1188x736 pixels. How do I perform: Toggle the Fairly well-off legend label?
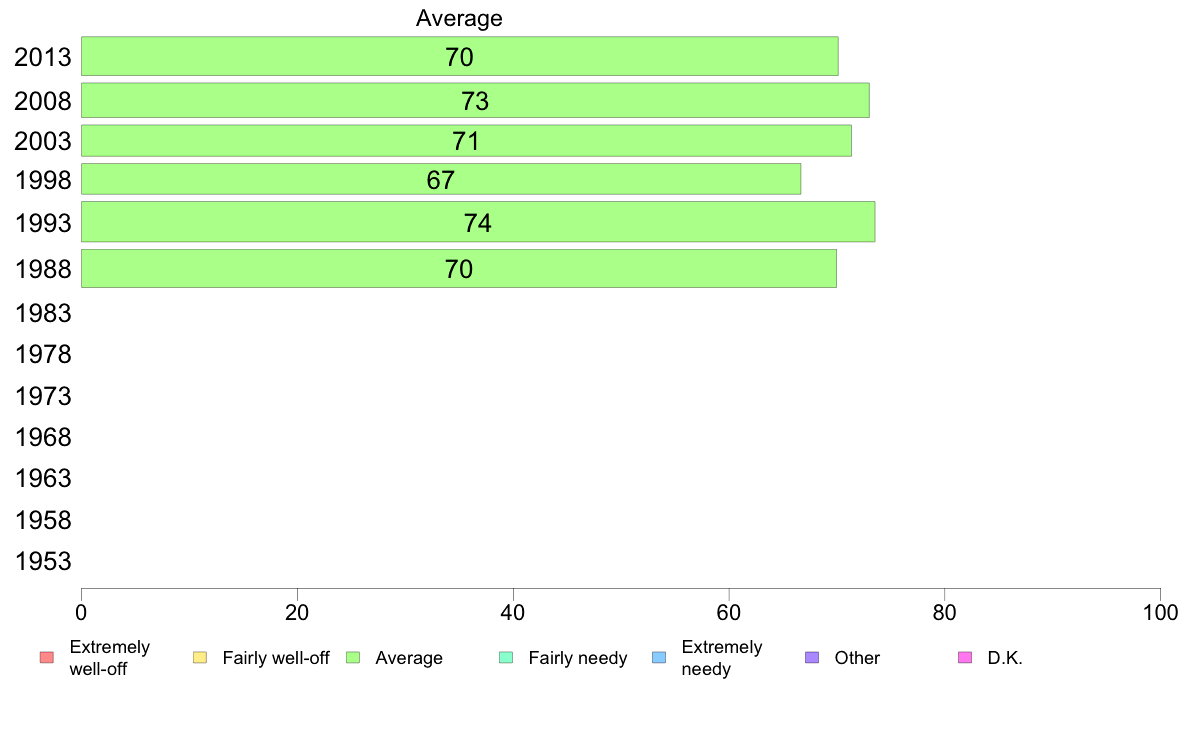click(275, 658)
